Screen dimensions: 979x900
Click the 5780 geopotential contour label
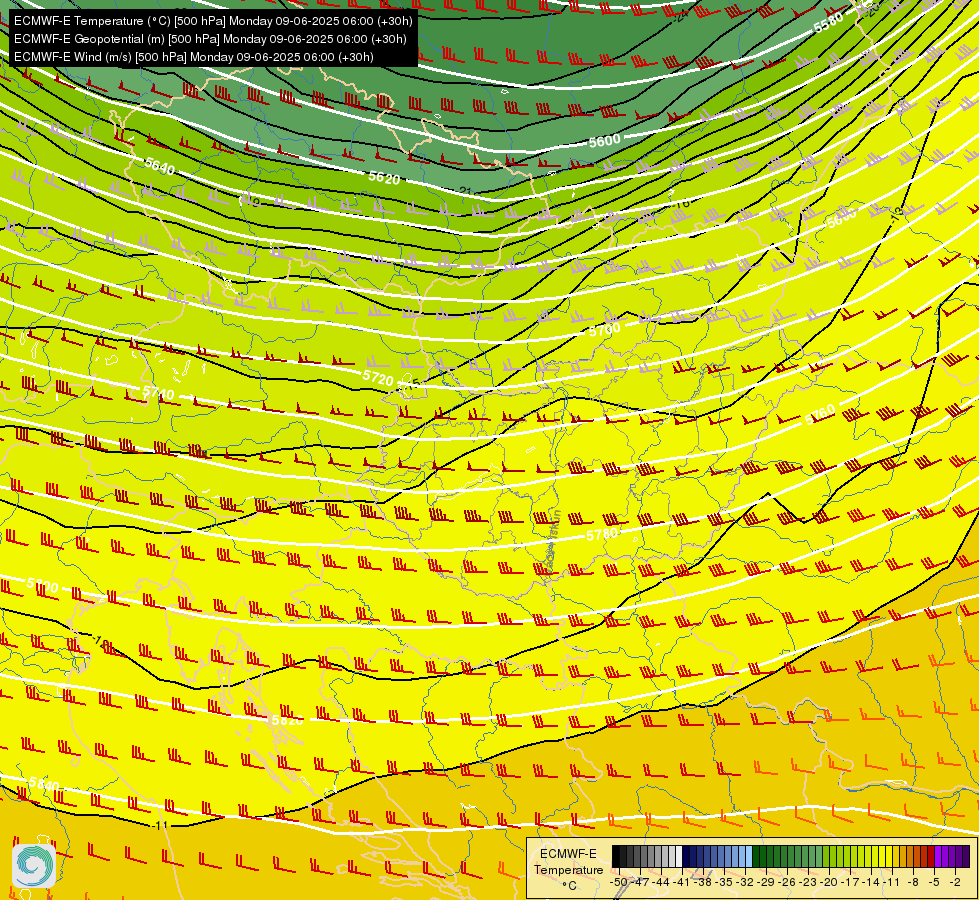point(602,535)
